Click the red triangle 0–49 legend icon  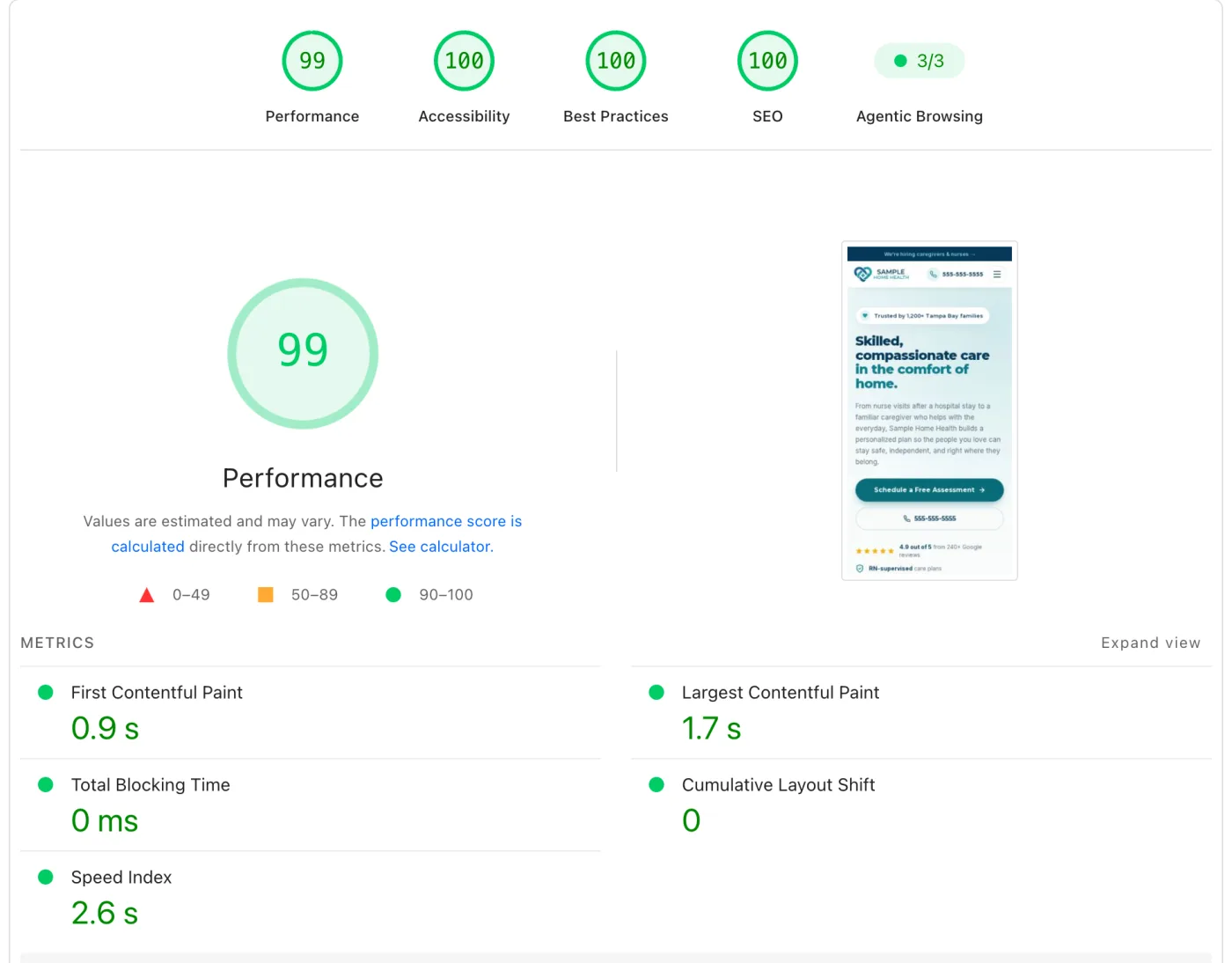[147, 595]
